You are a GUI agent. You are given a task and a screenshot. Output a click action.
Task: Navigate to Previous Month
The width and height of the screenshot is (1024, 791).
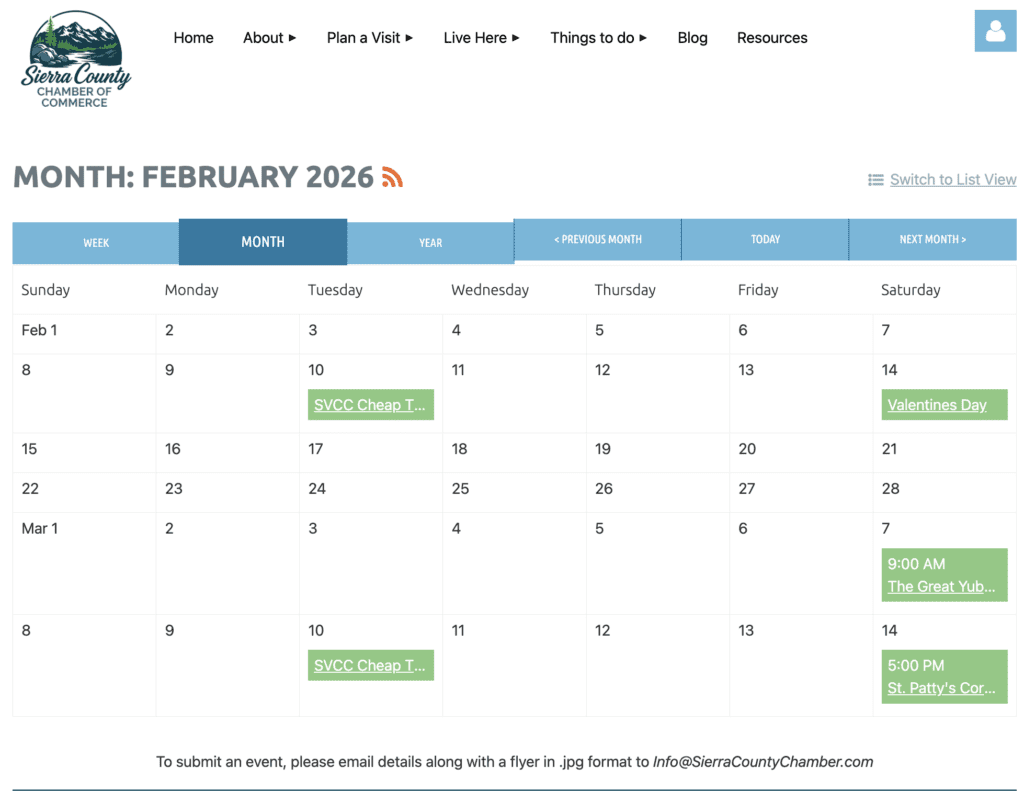(597, 239)
